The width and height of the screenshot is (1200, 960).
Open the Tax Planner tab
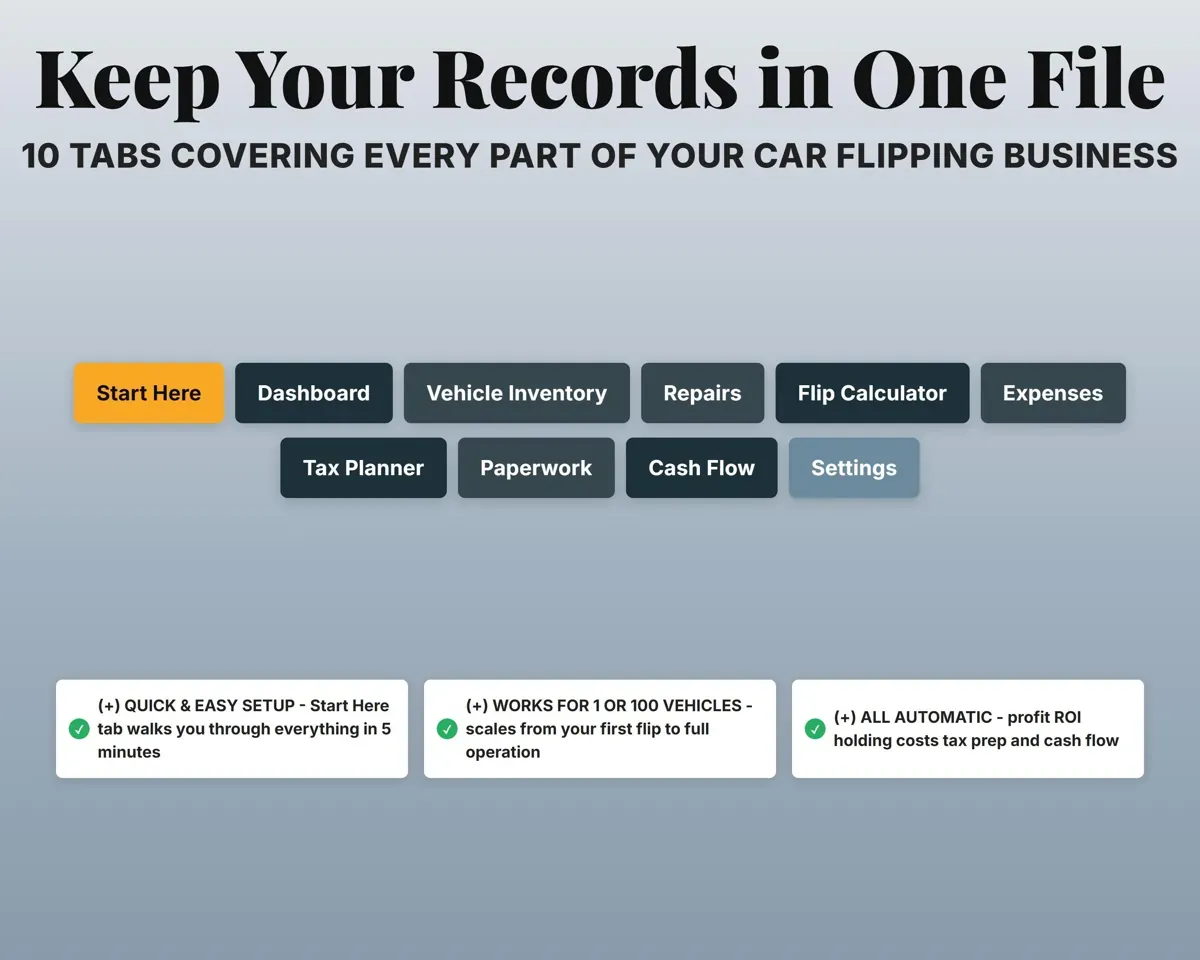363,468
